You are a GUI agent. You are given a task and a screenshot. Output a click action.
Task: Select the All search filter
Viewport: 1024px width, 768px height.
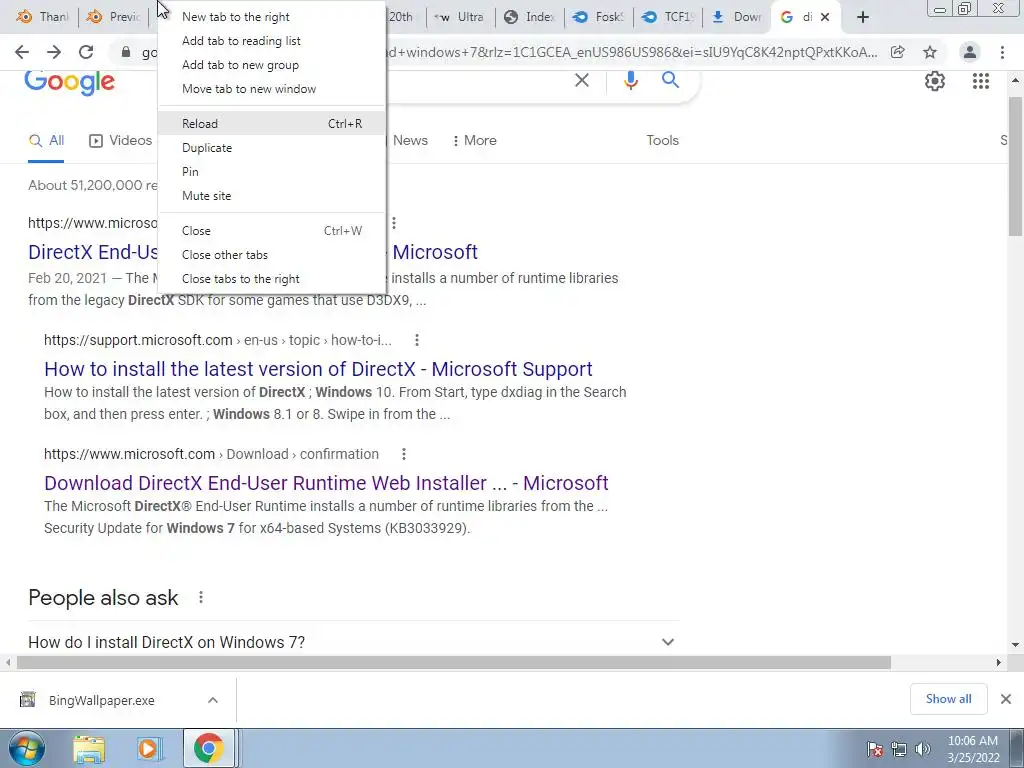(46, 140)
